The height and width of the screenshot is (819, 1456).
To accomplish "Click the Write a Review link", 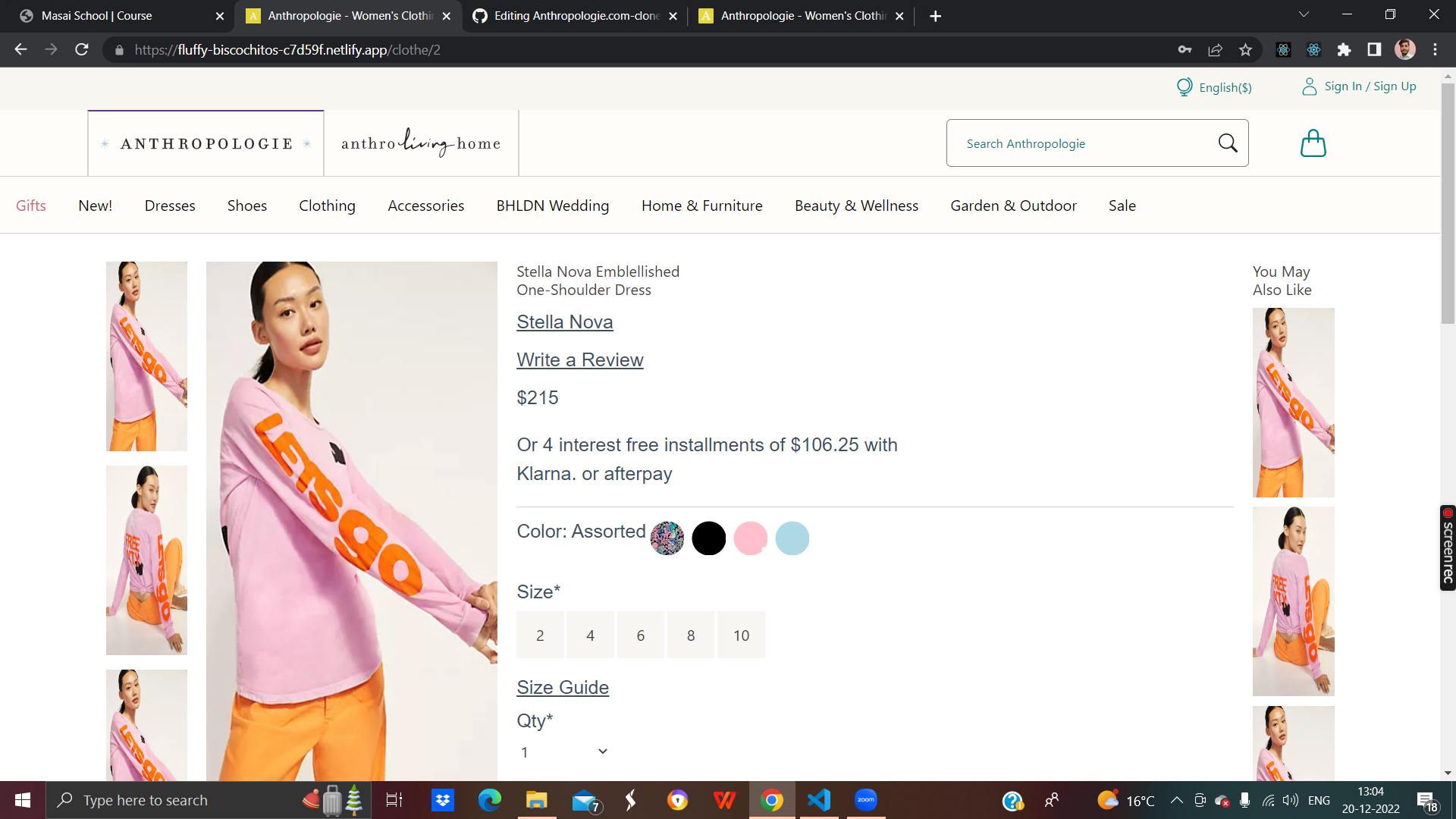I will [579, 360].
